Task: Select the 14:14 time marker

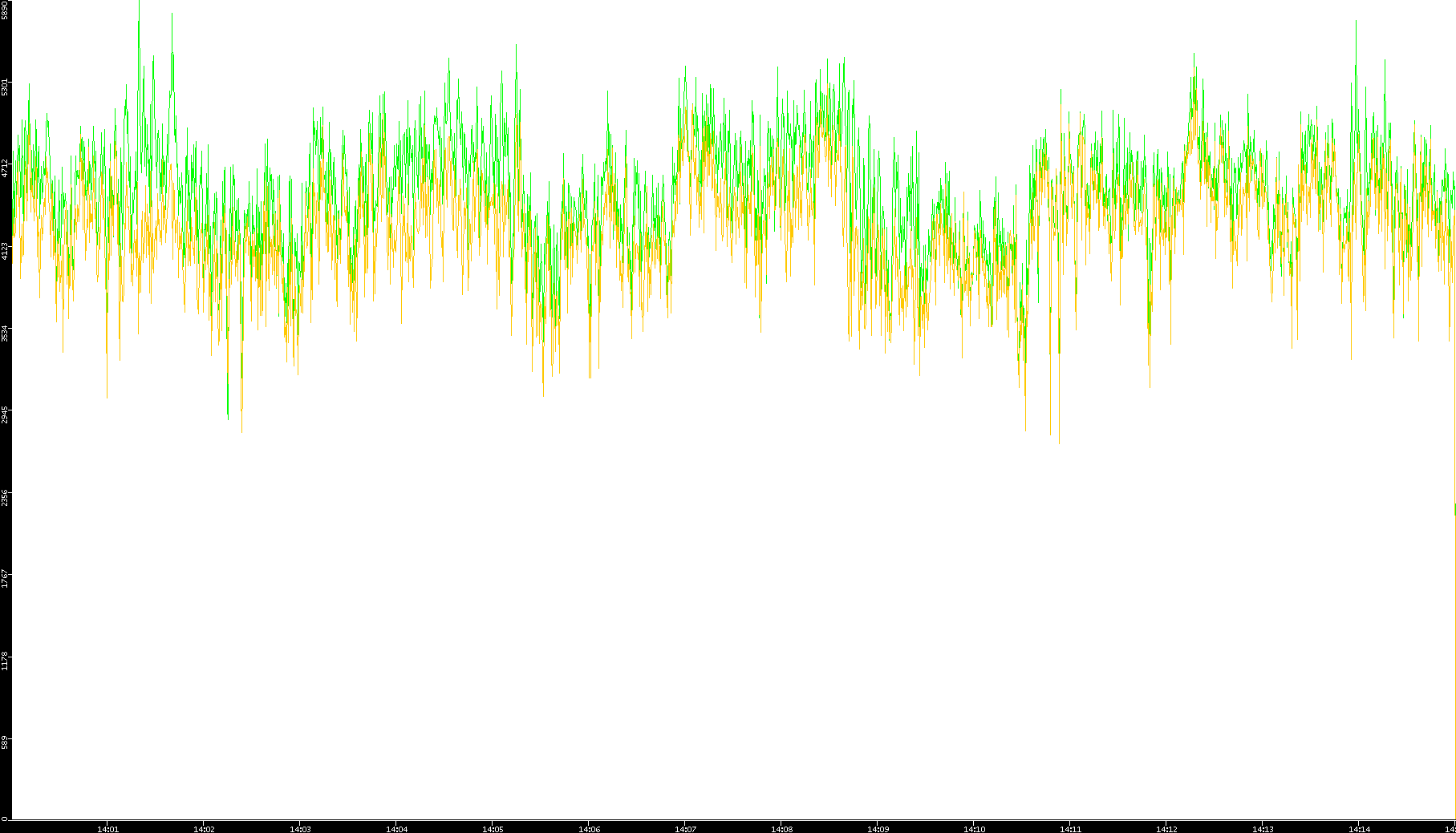Action: tap(1359, 829)
